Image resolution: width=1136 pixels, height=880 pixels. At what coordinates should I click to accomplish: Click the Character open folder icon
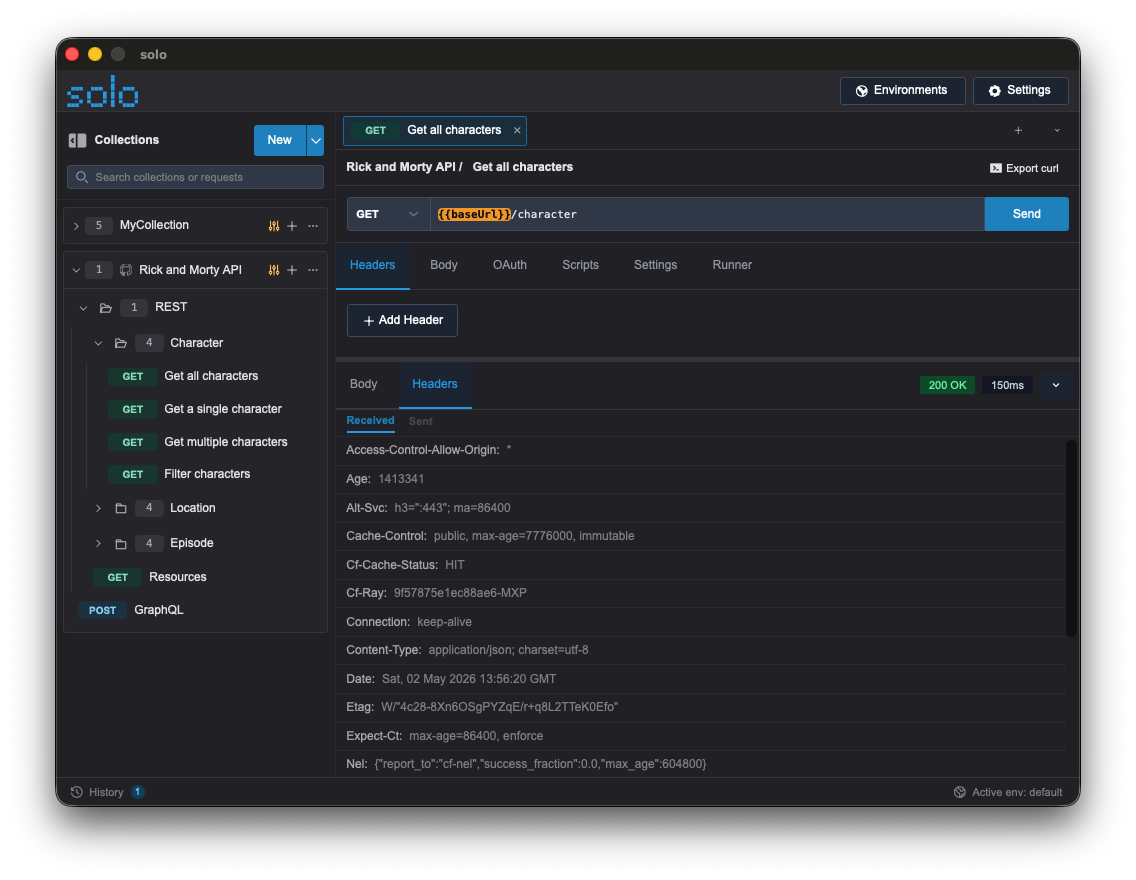tap(121, 343)
